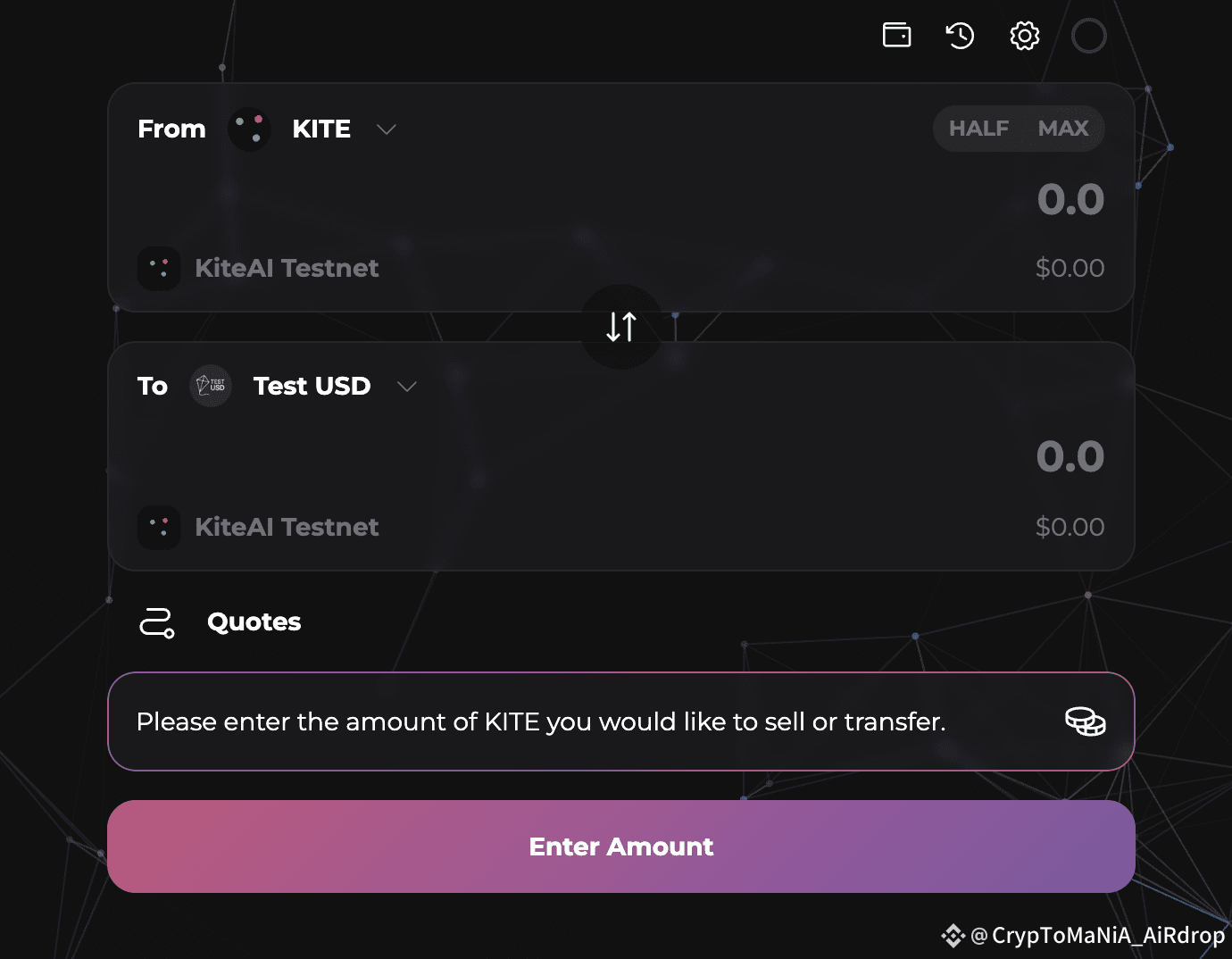This screenshot has width=1232, height=959.
Task: Click the HALF amount button
Action: tap(978, 129)
